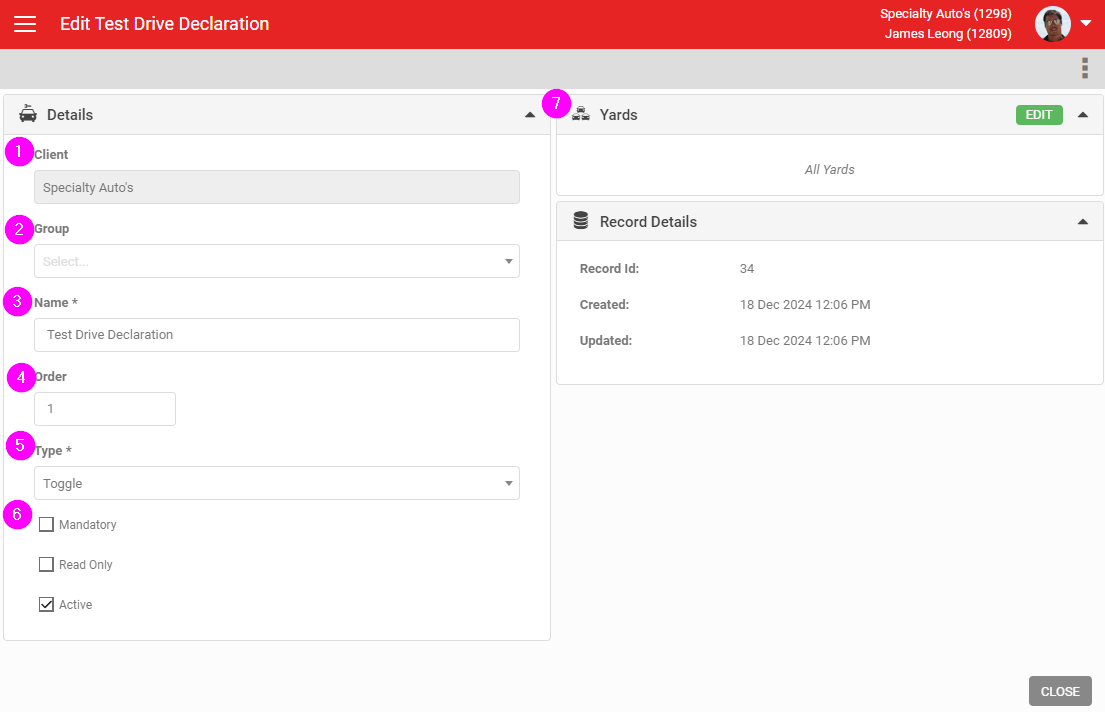Open the Group select dropdown
Viewport: 1105px width, 712px height.
click(x=277, y=261)
